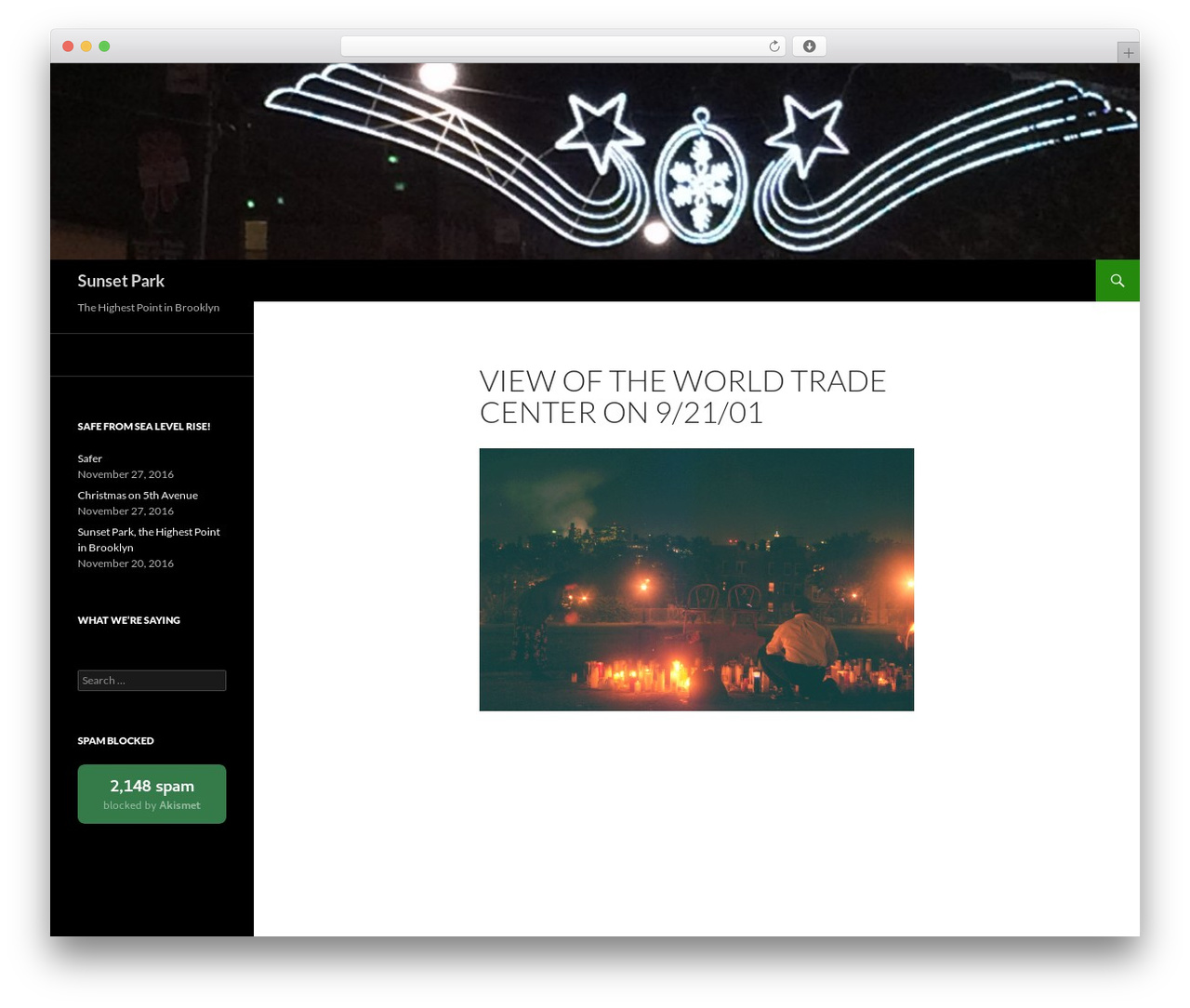Click the 'November 20, 2016' post date

click(x=126, y=564)
